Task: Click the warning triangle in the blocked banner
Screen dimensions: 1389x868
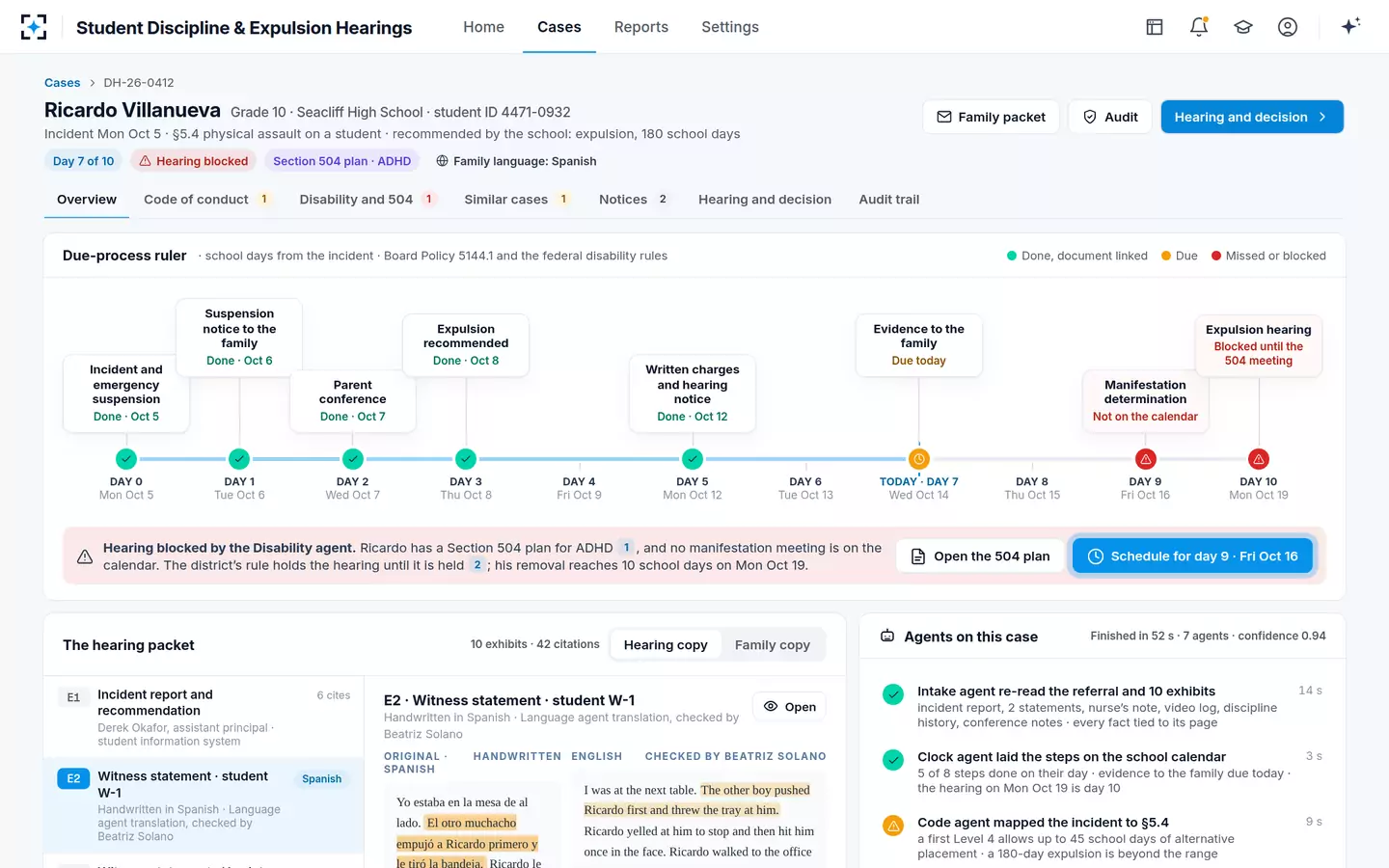Action: coord(85,556)
